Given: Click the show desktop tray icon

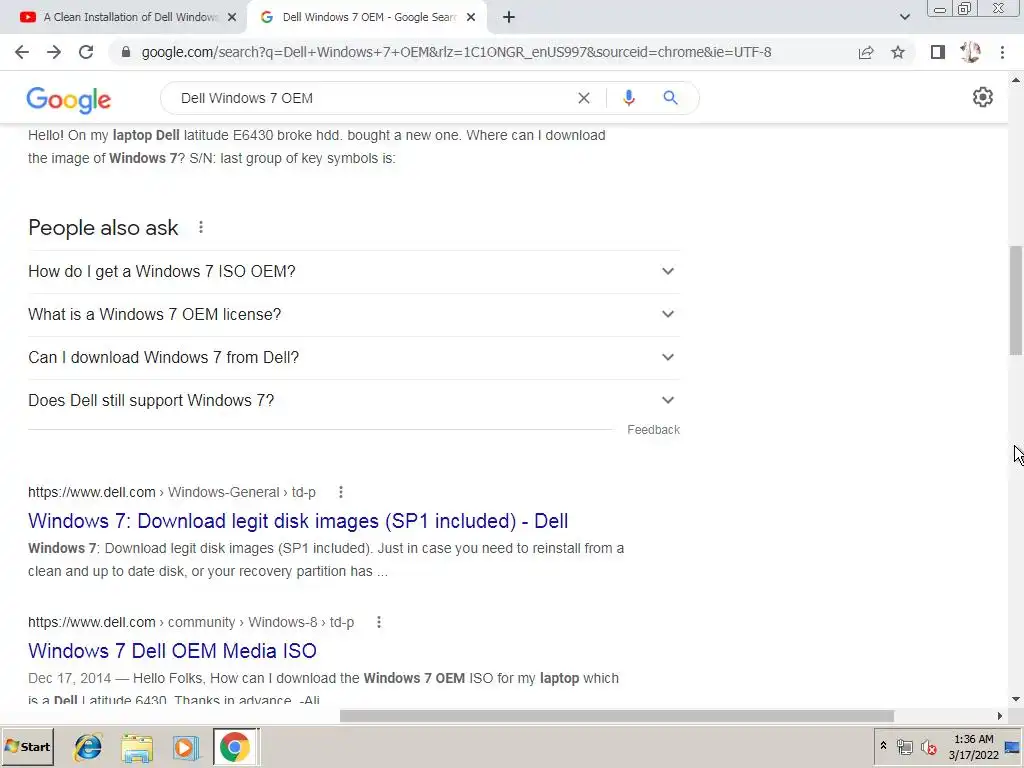Looking at the screenshot, I should [1013, 747].
